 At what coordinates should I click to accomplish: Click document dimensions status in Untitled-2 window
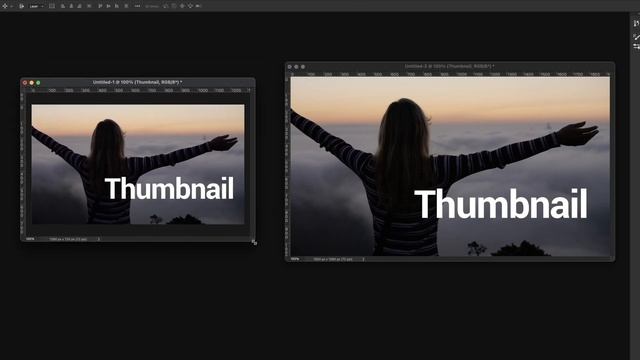[333, 259]
